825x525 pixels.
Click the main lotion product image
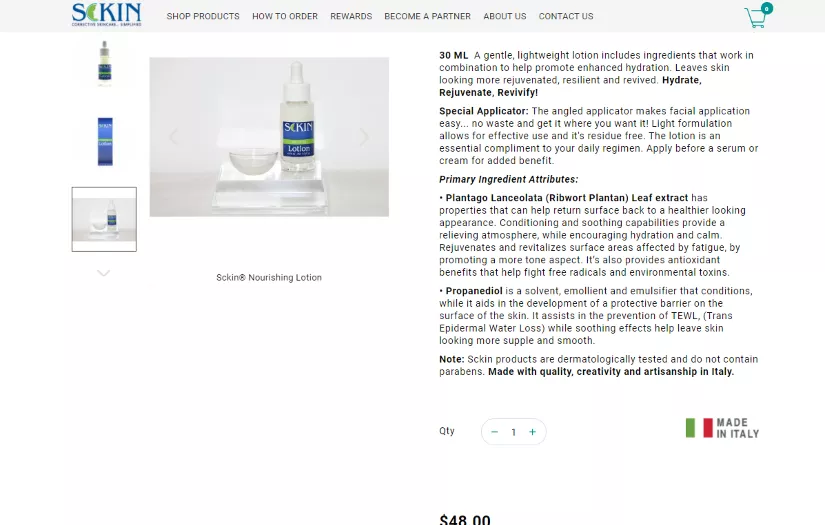[269, 137]
